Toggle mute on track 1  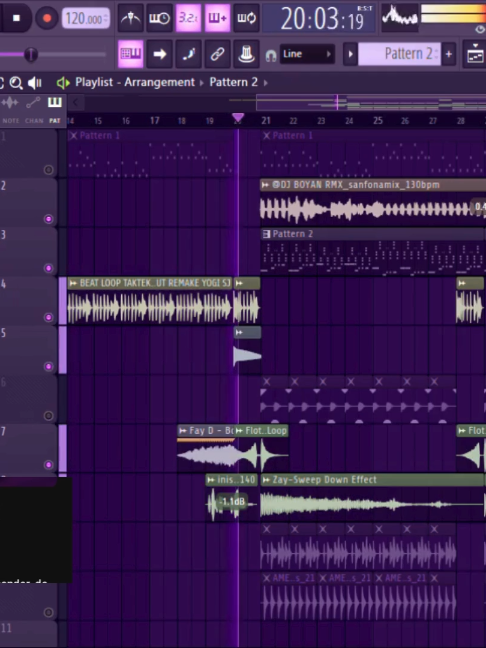(x=48, y=170)
